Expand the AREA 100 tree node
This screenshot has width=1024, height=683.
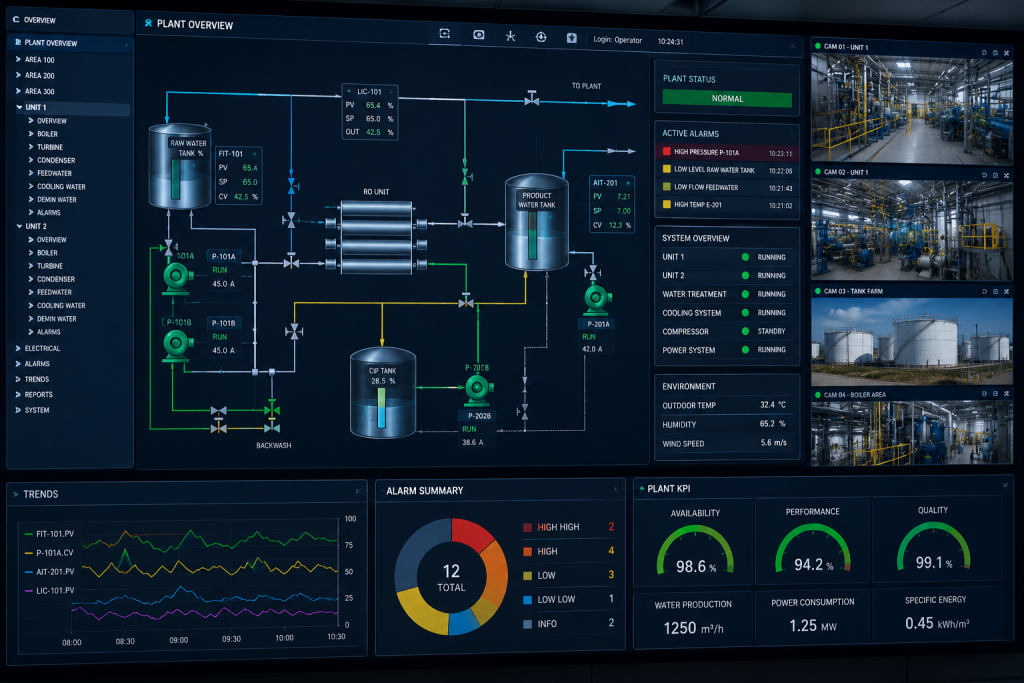point(18,59)
